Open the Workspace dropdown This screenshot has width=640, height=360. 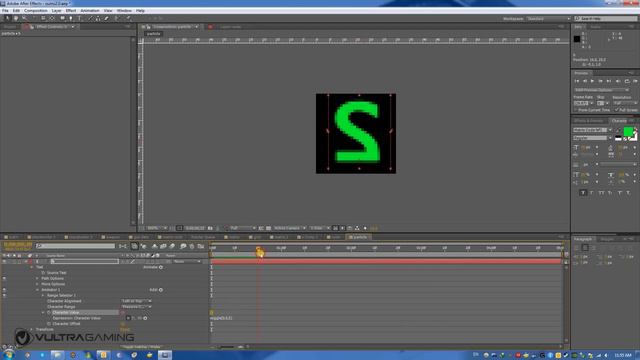[548, 19]
